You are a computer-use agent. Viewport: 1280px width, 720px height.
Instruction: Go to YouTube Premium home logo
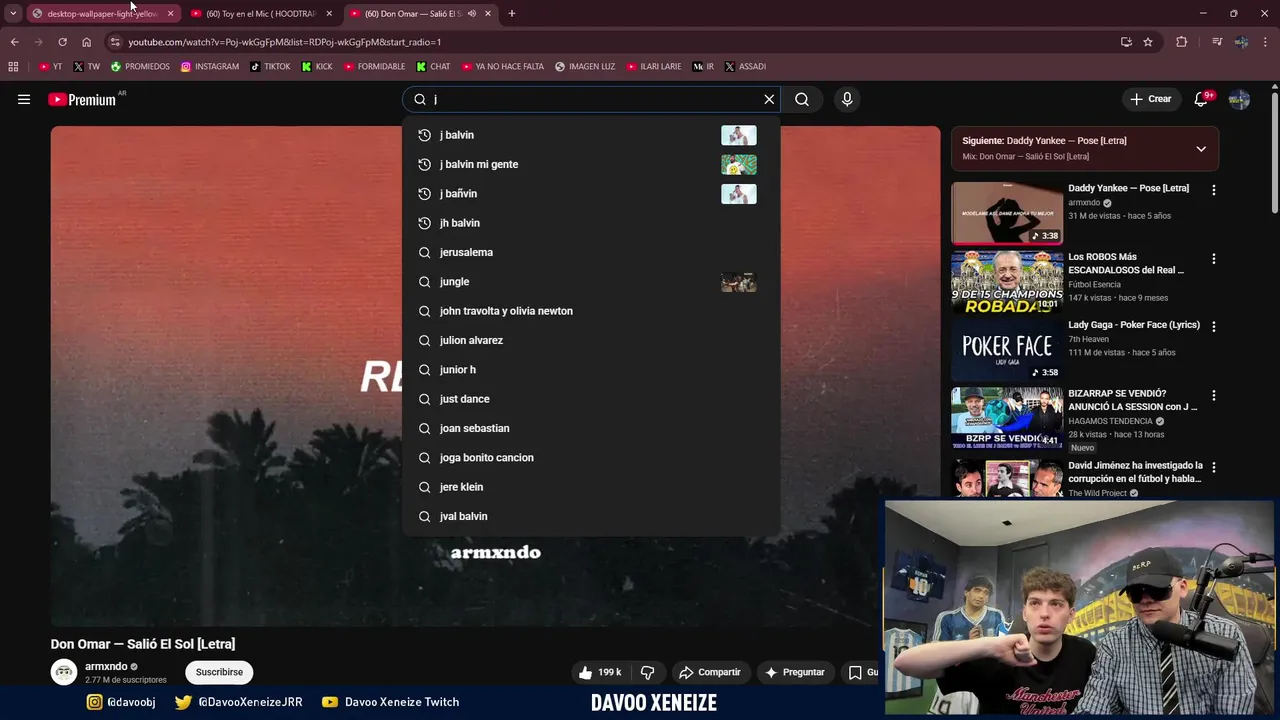(82, 99)
